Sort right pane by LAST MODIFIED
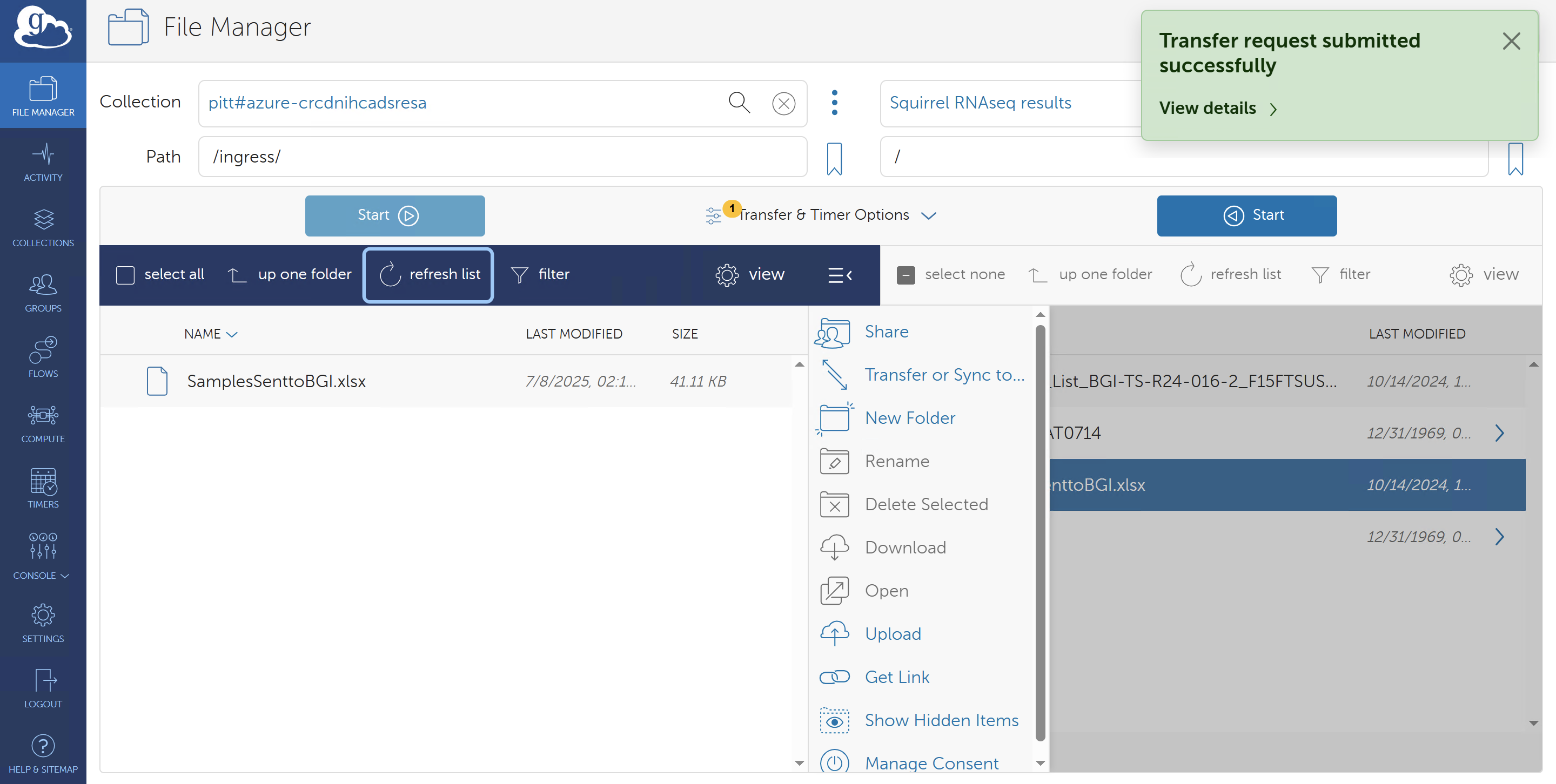 coord(1417,334)
